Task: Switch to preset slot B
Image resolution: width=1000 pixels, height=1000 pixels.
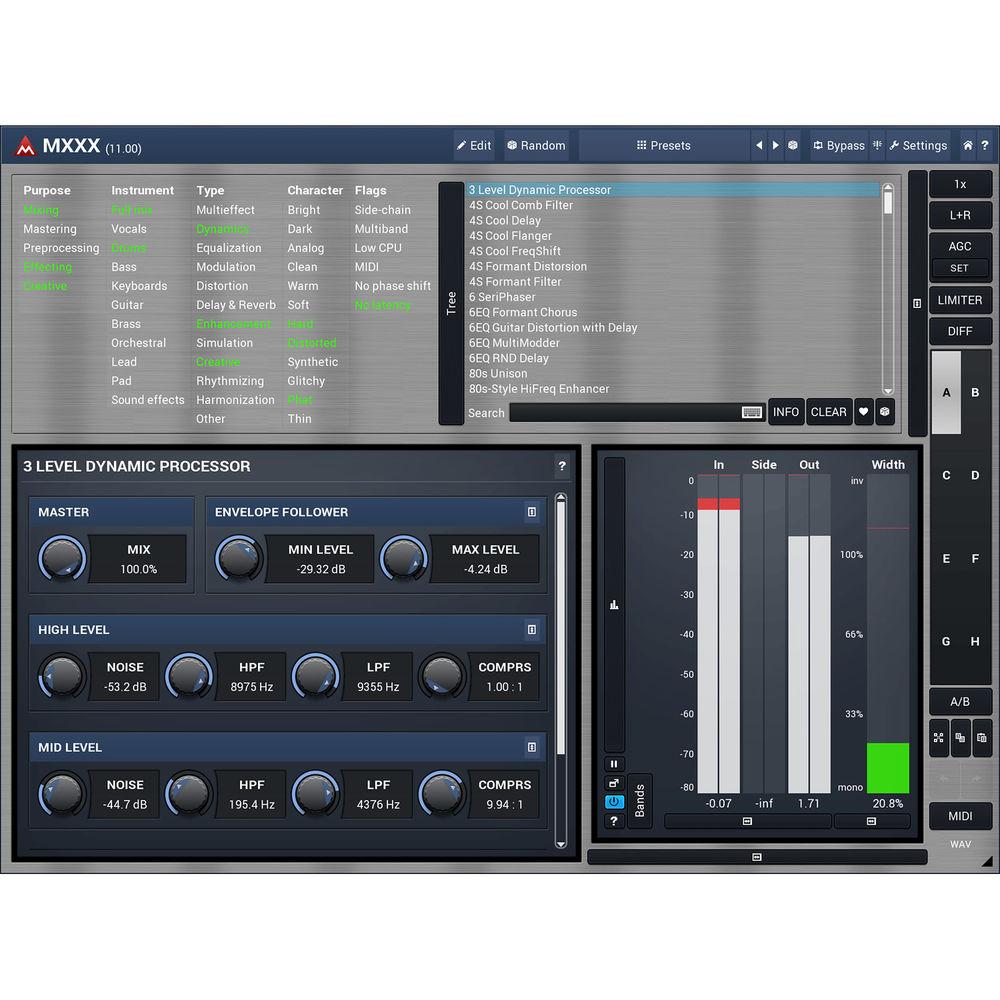Action: coord(975,392)
